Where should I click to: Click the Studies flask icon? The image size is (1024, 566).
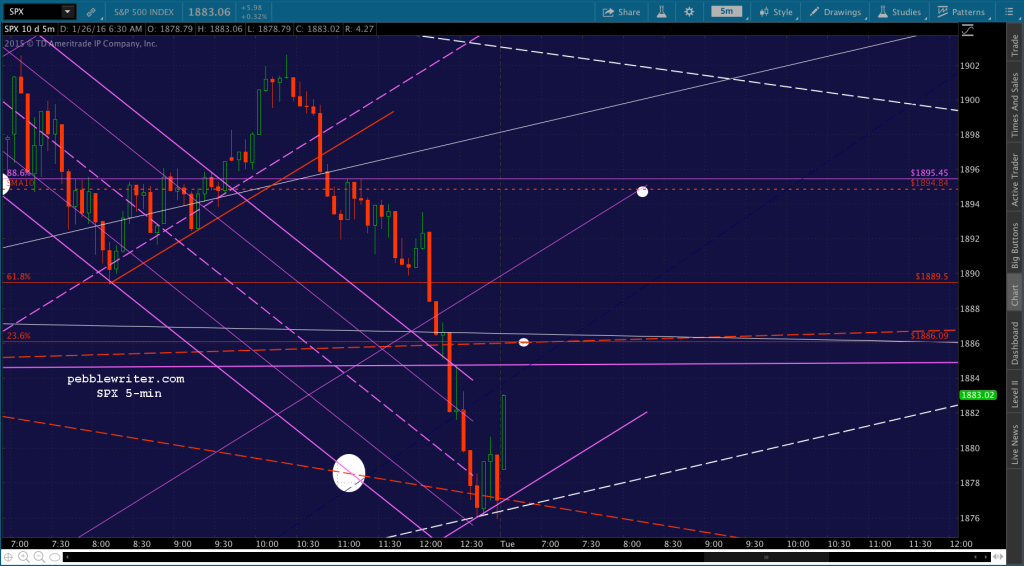883,12
